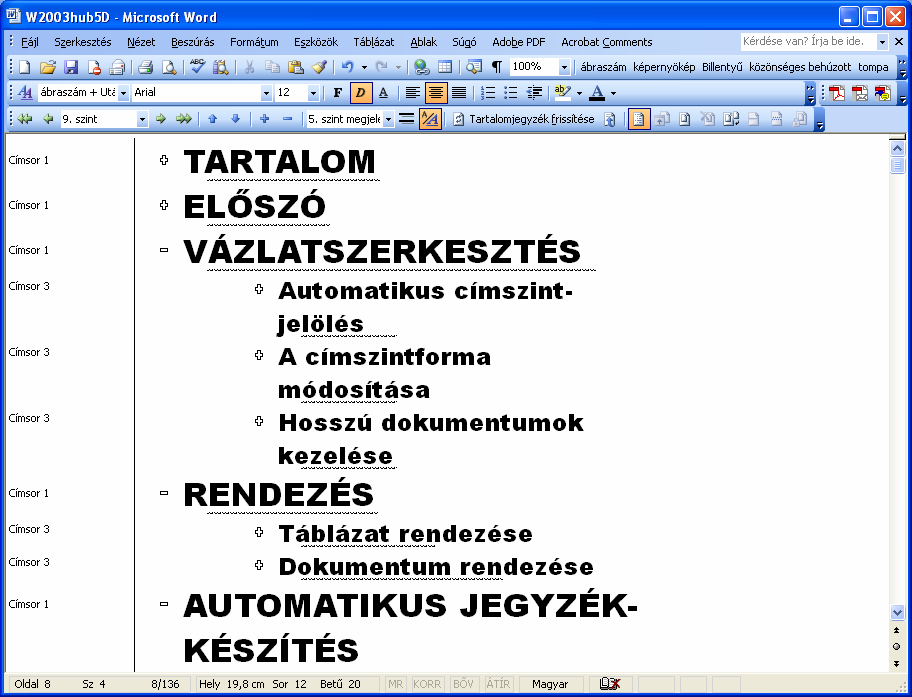Expand the TARTALOM heading
Screen dimensions: 912x697
(164, 159)
